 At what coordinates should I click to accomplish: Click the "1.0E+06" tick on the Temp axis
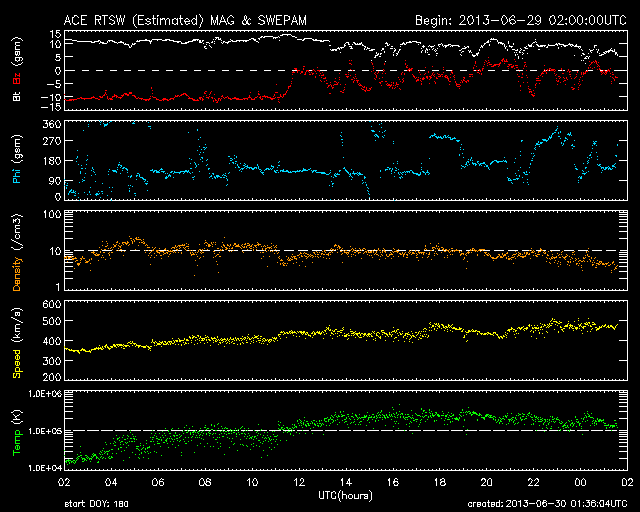pos(45,393)
